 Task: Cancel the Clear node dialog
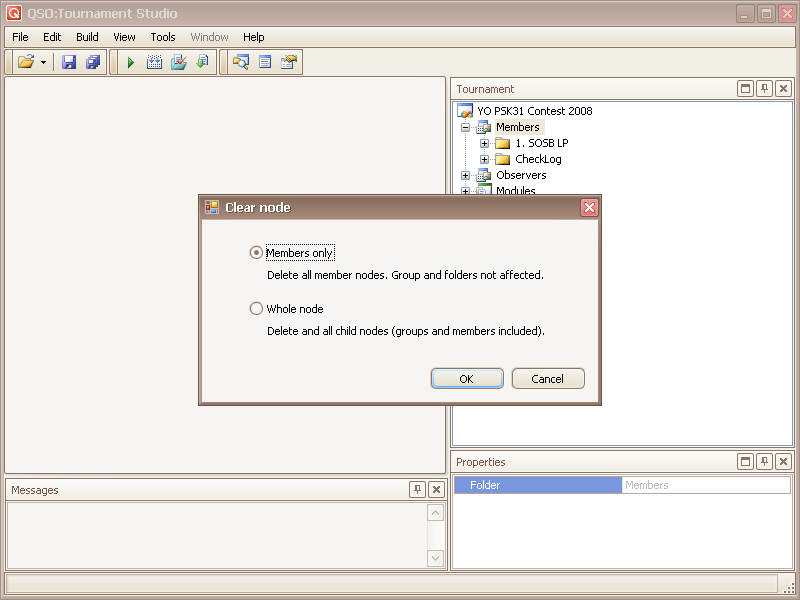(548, 379)
